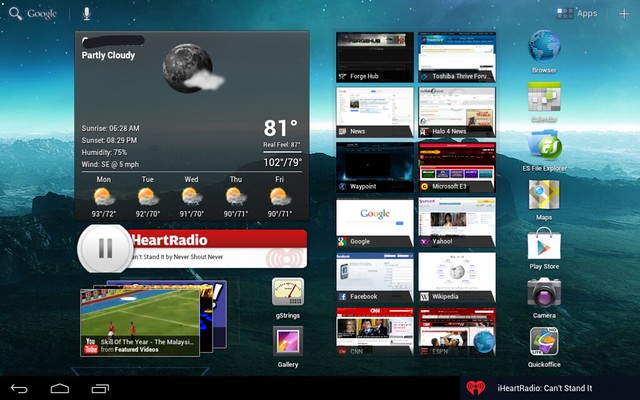Screen dimensions: 640x400
Task: Open the Microsoft E3 bookmark
Action: (x=457, y=167)
